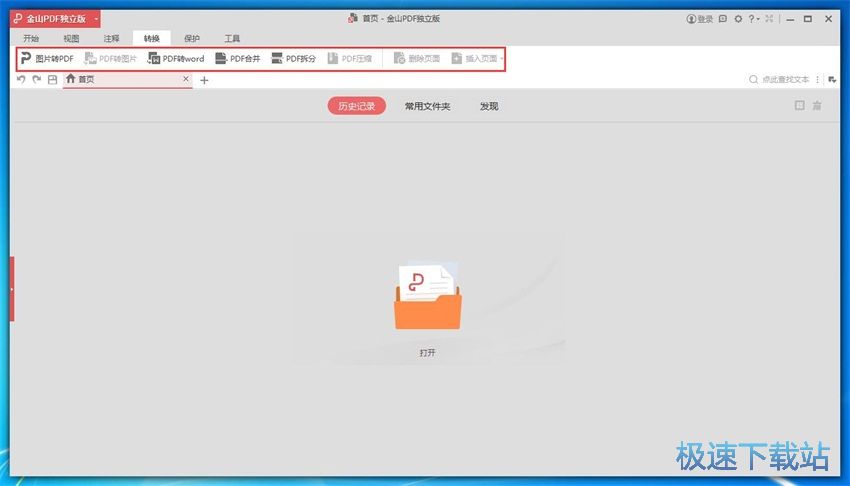Viewport: 850px width, 486px height.
Task: Switch to the 视图 ribbon tab
Action: pyautogui.click(x=71, y=38)
